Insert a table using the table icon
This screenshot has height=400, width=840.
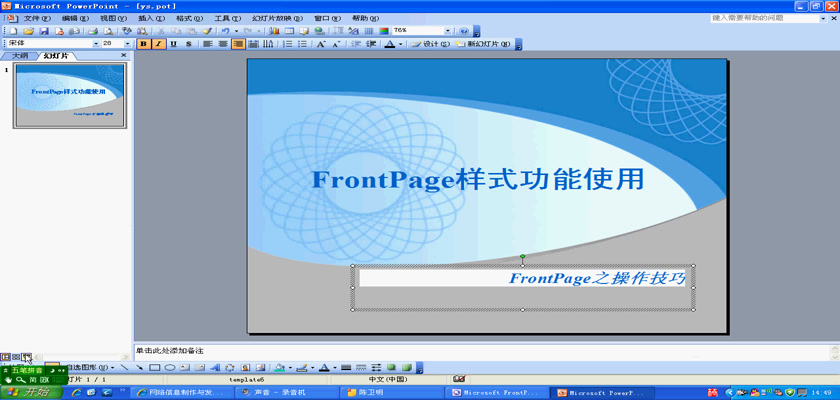289,31
